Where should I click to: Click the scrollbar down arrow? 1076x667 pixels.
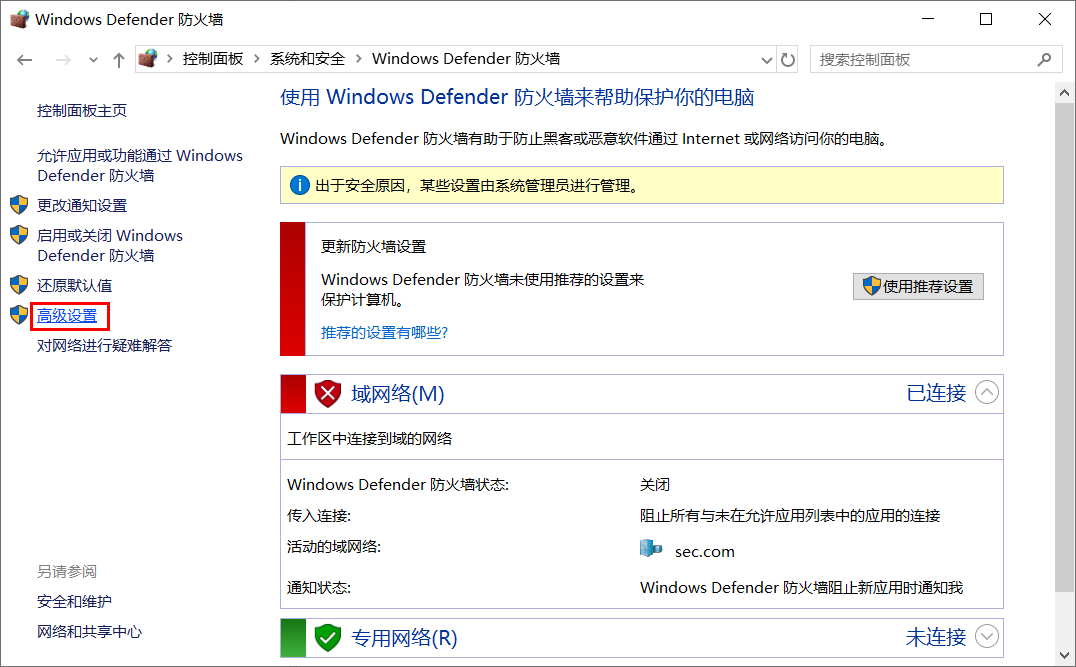coord(1064,655)
